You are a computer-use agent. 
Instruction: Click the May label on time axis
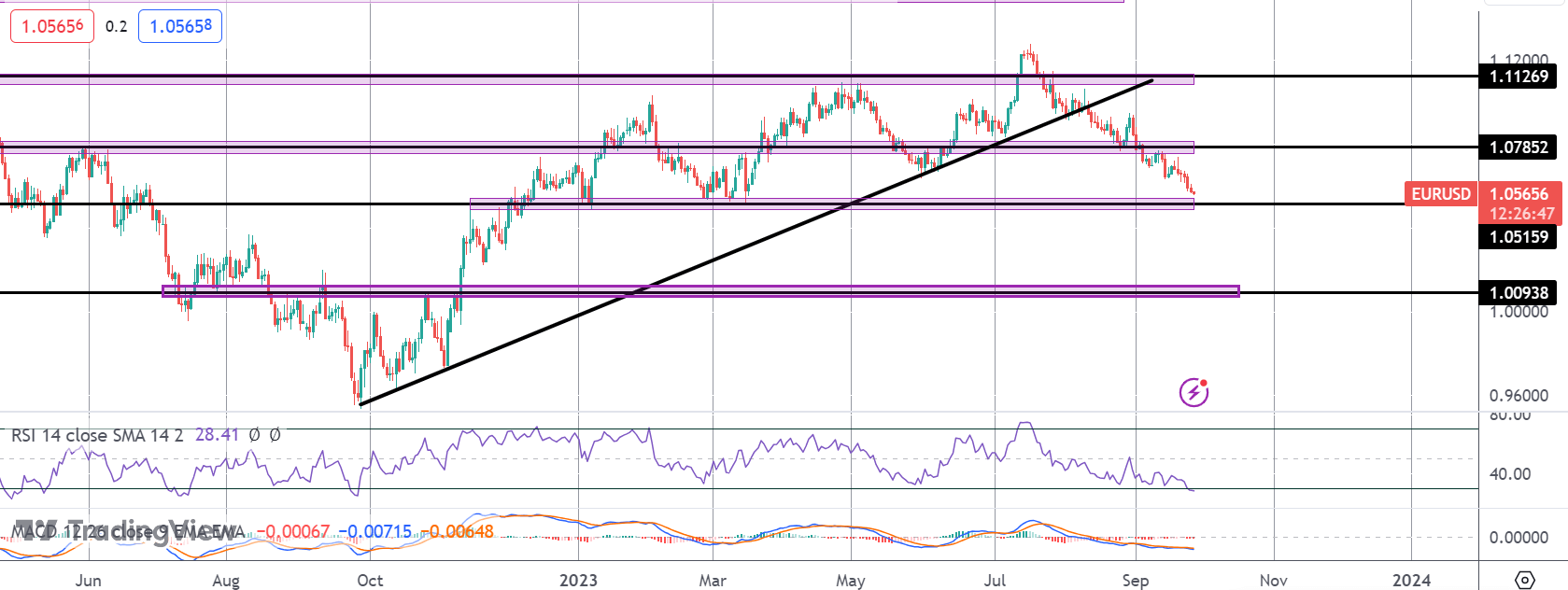(851, 580)
